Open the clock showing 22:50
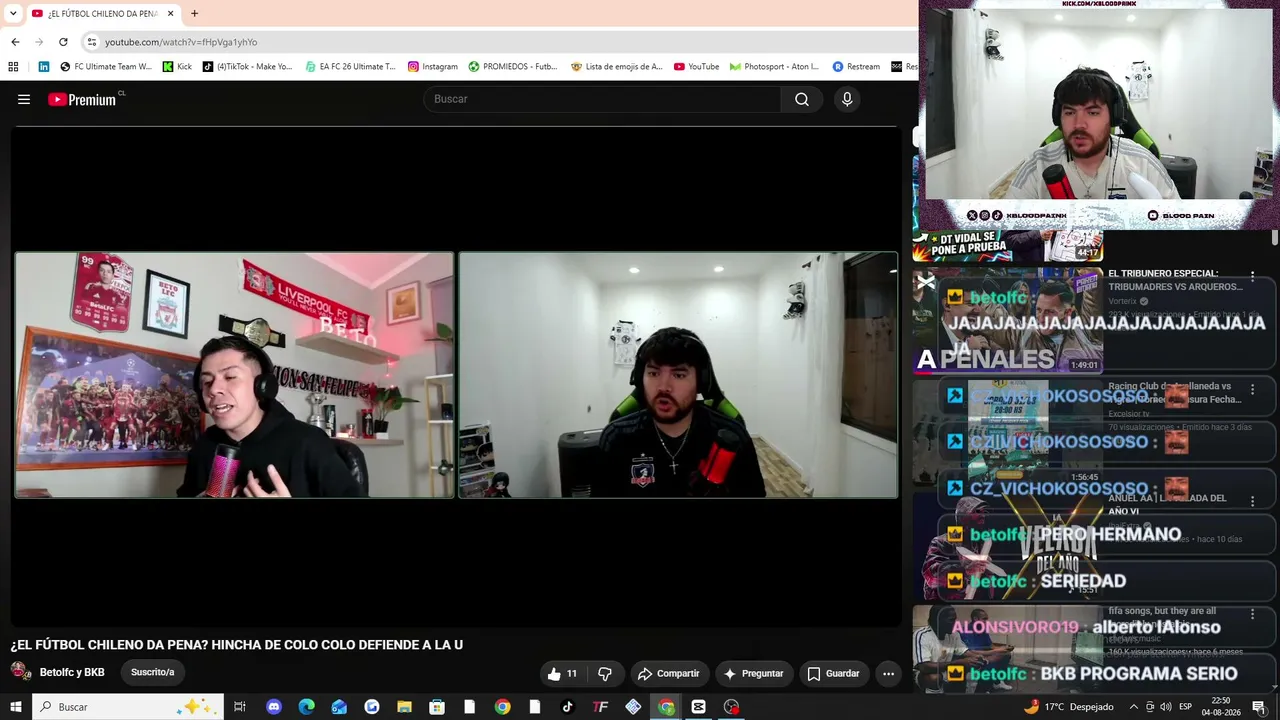The height and width of the screenshot is (720, 1280). [x=1220, y=707]
